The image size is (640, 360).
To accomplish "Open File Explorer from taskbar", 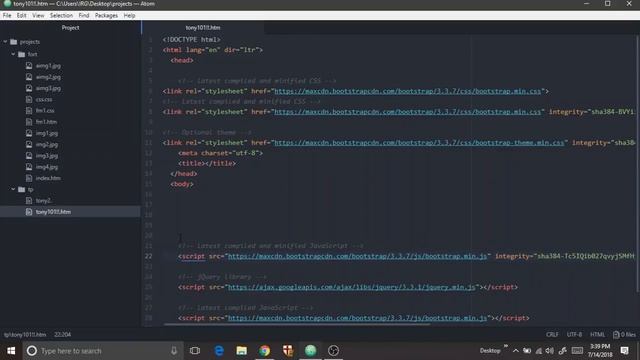I will (242, 351).
